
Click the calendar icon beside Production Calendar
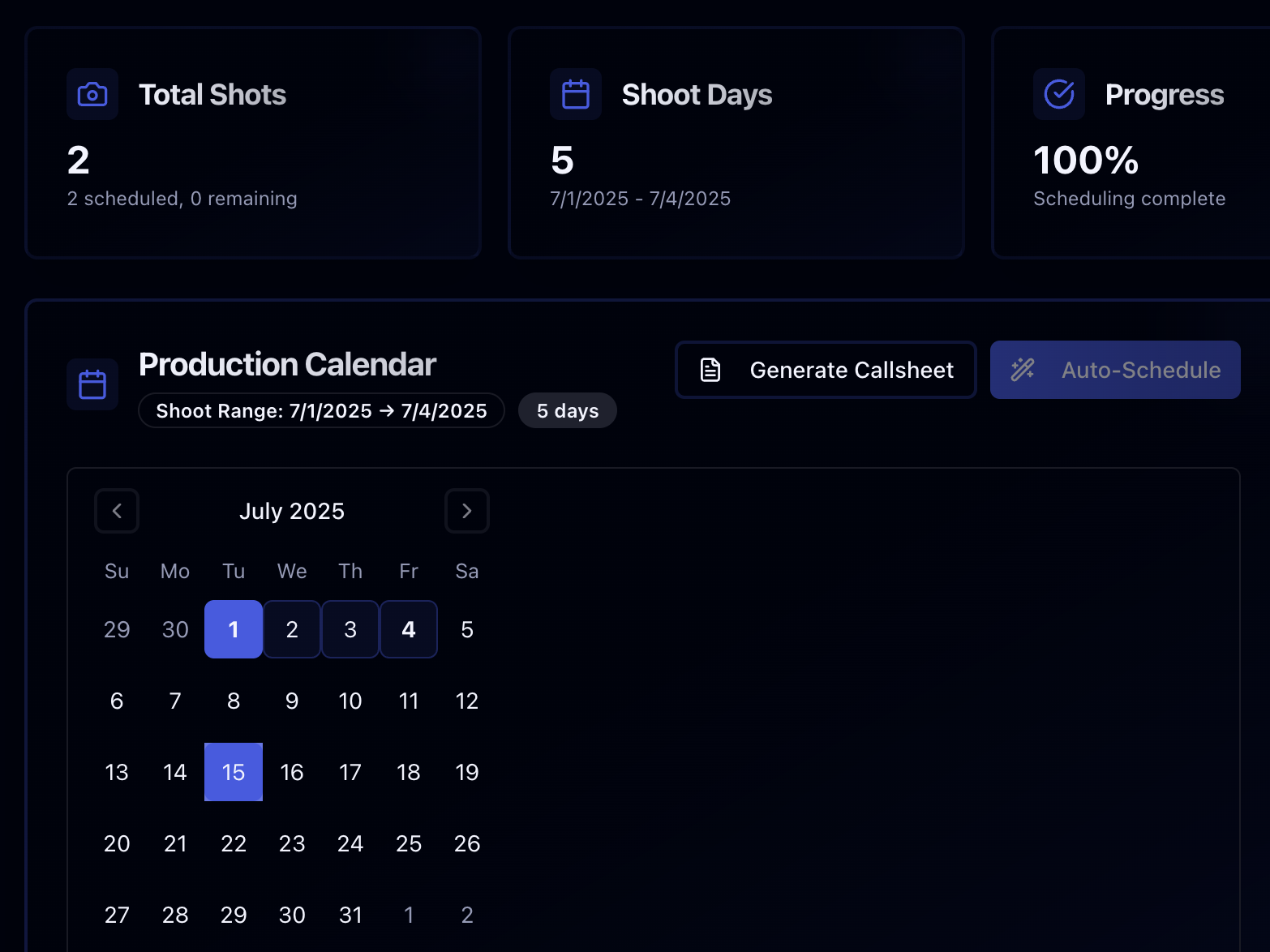tap(92, 384)
